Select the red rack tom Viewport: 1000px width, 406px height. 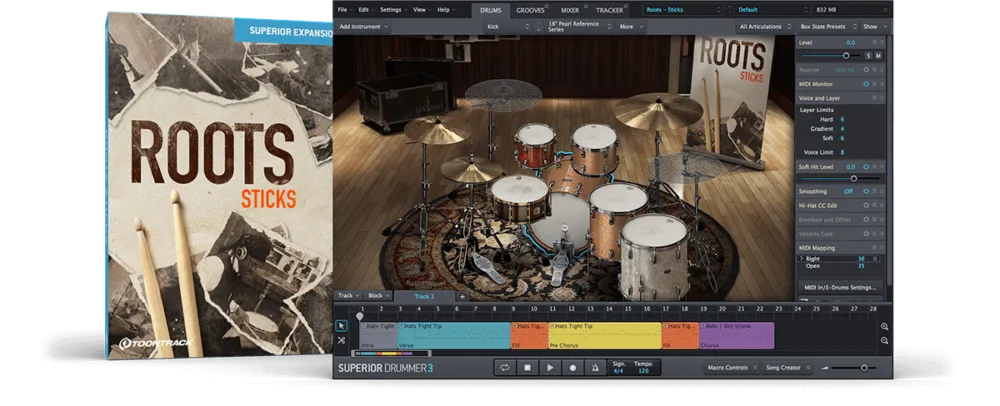pyautogui.click(x=534, y=145)
